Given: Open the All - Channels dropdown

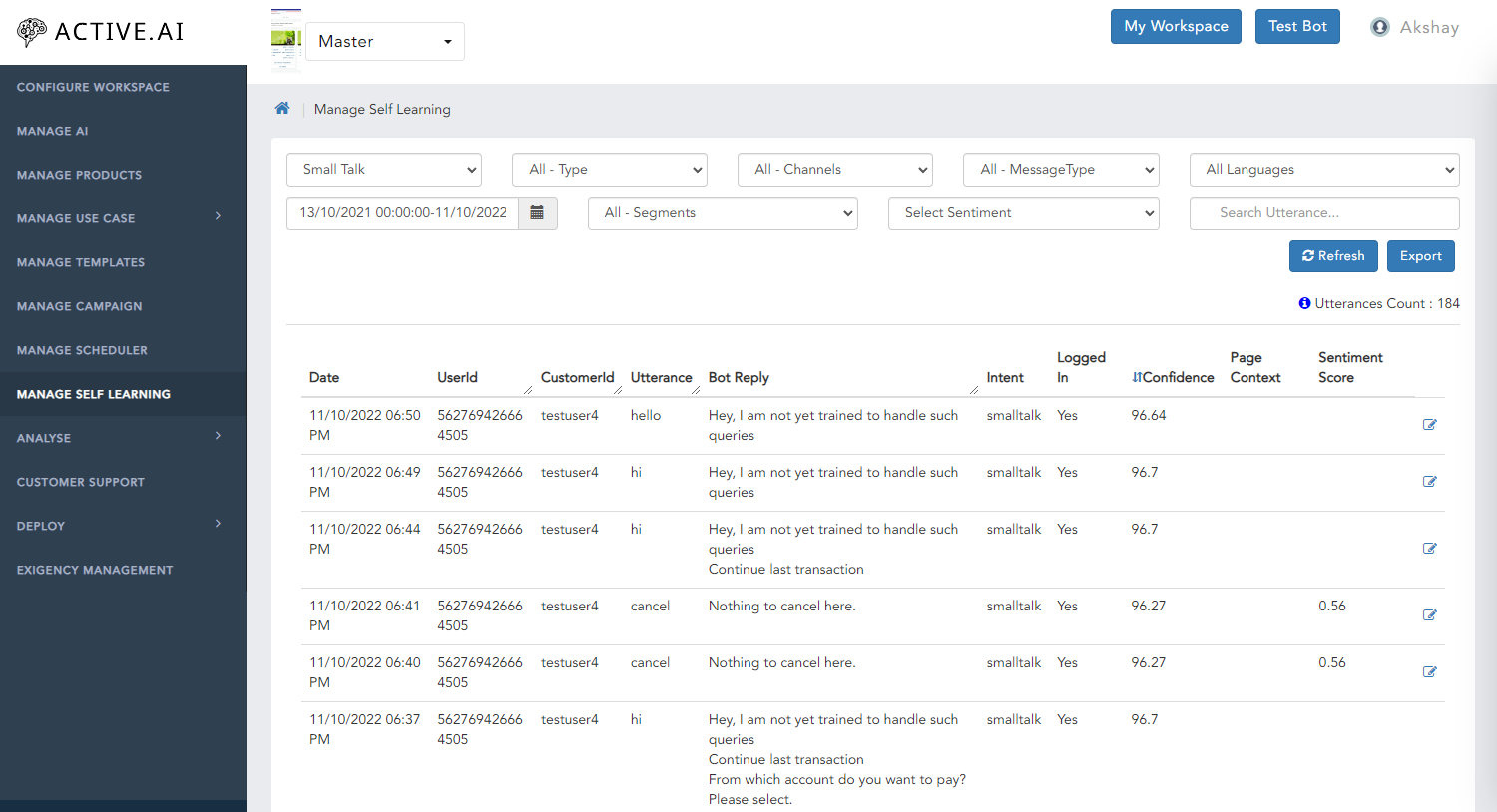Looking at the screenshot, I should click(835, 170).
